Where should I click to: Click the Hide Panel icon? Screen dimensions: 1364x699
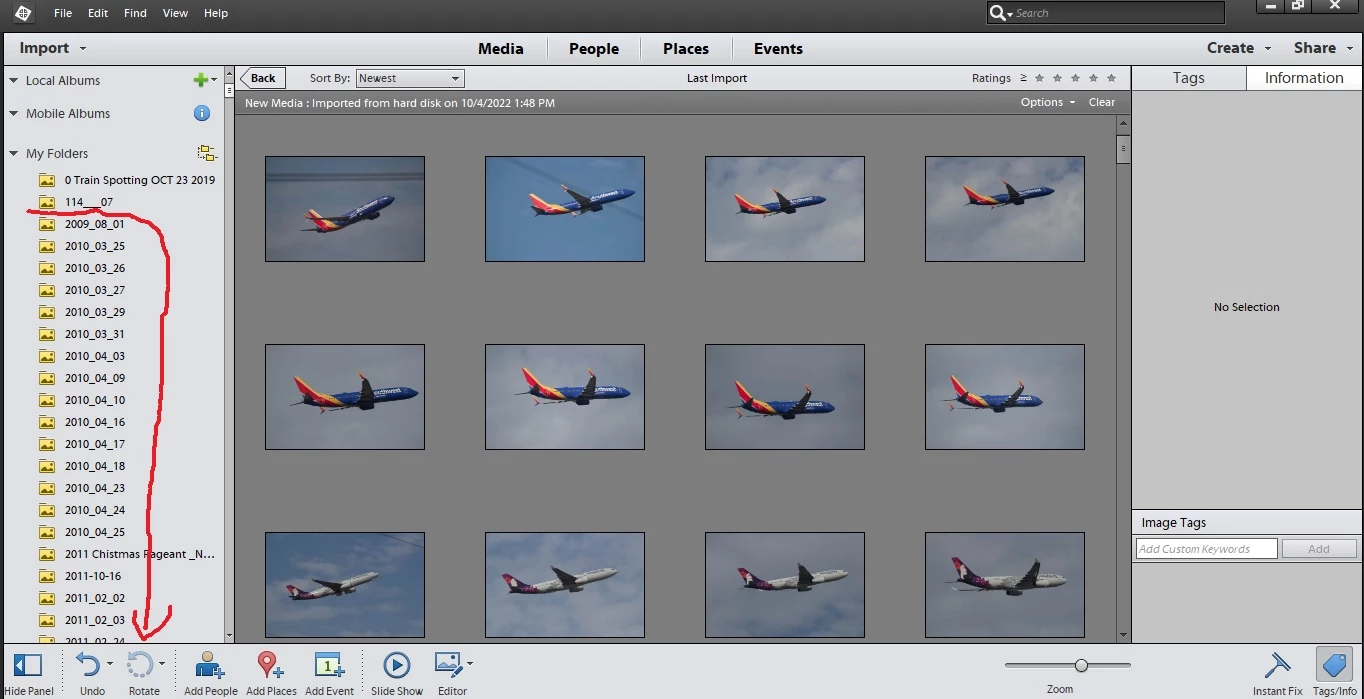coord(28,665)
